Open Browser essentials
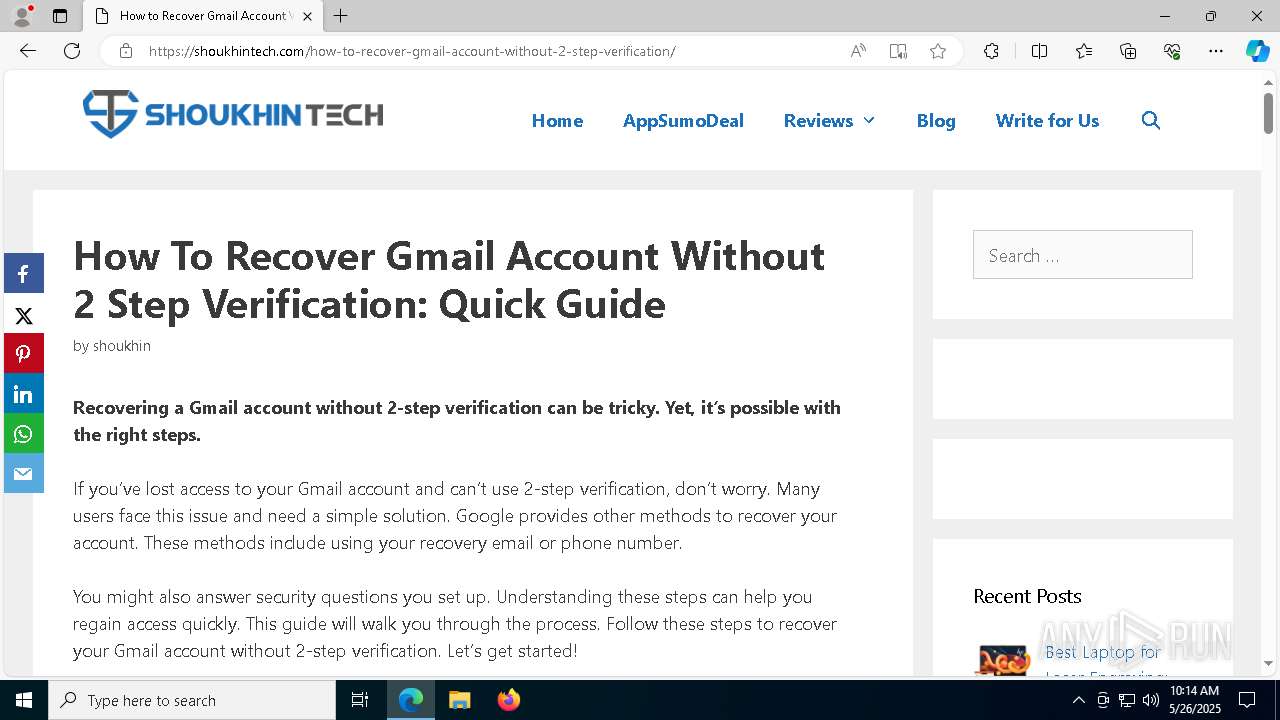This screenshot has height=720, width=1280. pos(1172,51)
